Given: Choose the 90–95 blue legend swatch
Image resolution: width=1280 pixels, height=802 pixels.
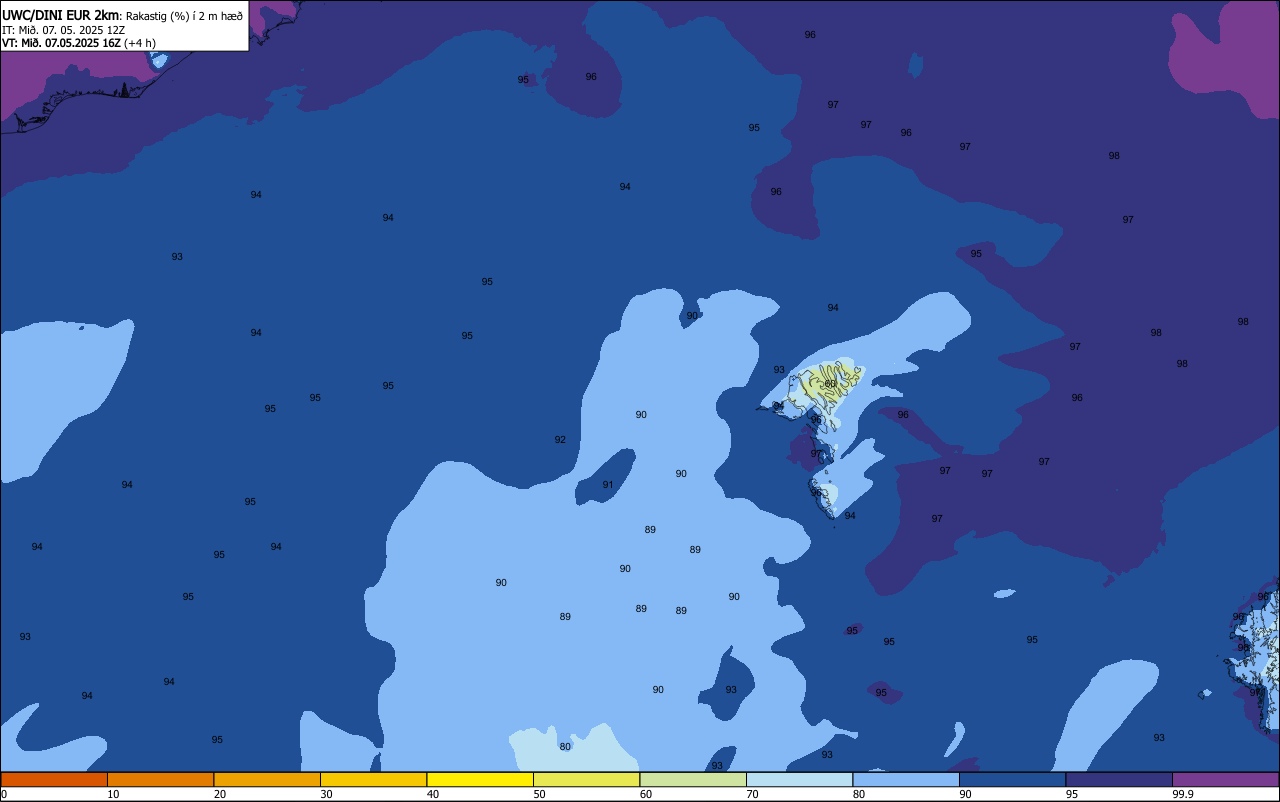Looking at the screenshot, I should pyautogui.click(x=1012, y=779).
